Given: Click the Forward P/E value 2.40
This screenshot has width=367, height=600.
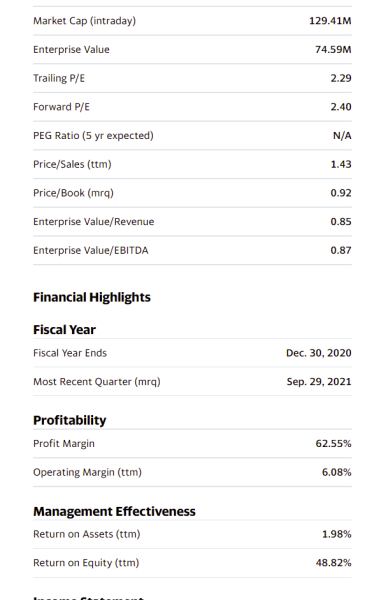Looking at the screenshot, I should pyautogui.click(x=341, y=107).
